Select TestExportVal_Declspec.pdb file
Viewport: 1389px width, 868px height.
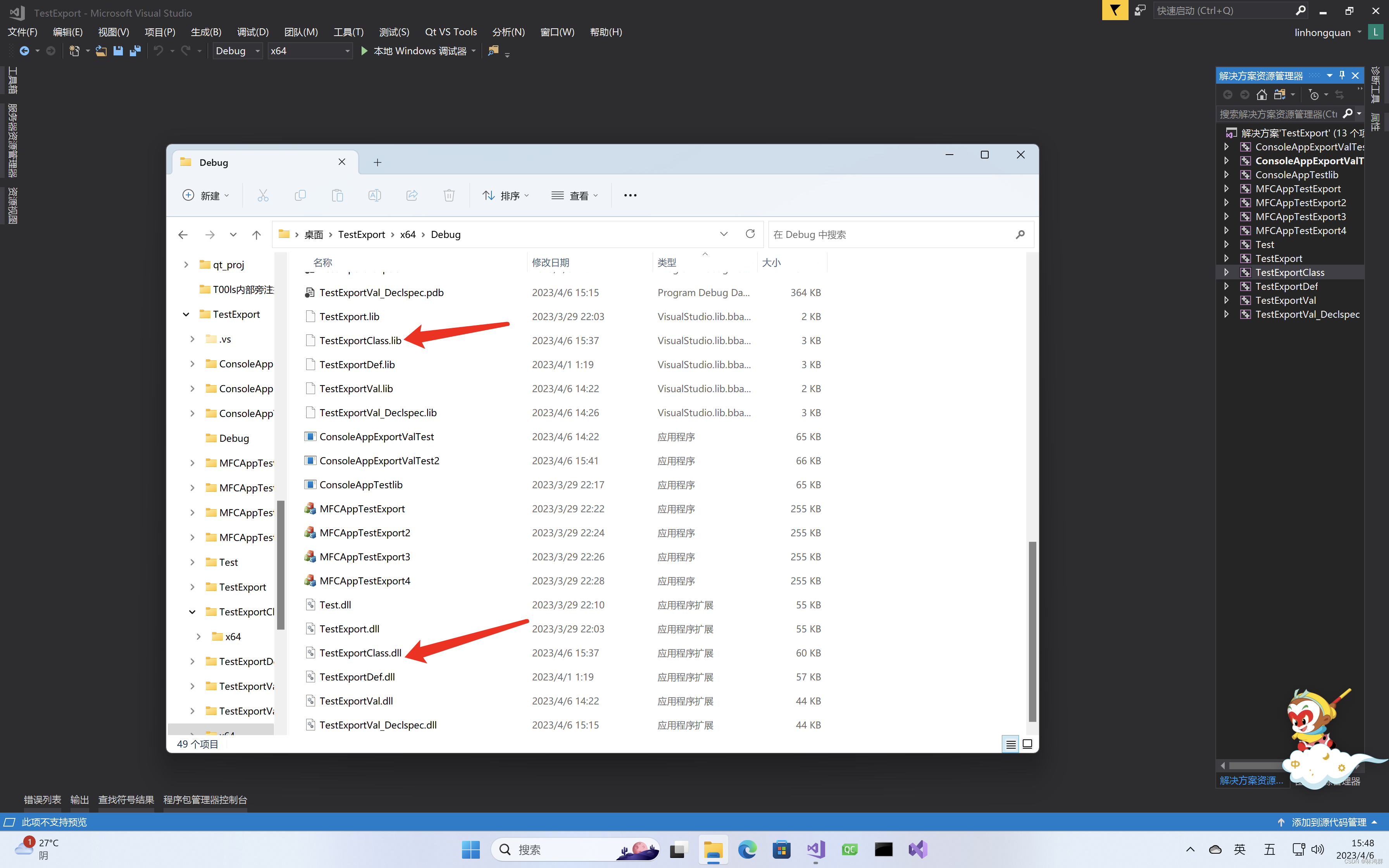[x=381, y=292]
